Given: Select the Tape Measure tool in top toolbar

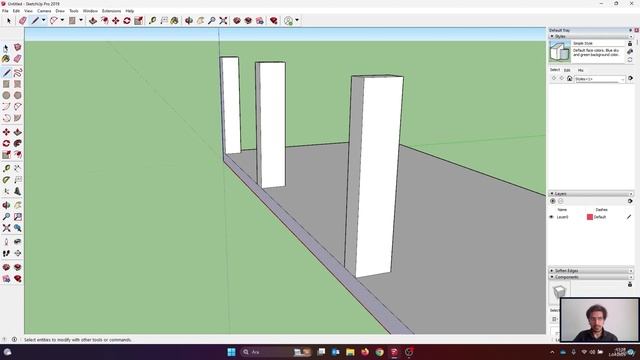Looking at the screenshot, I should click(153, 20).
